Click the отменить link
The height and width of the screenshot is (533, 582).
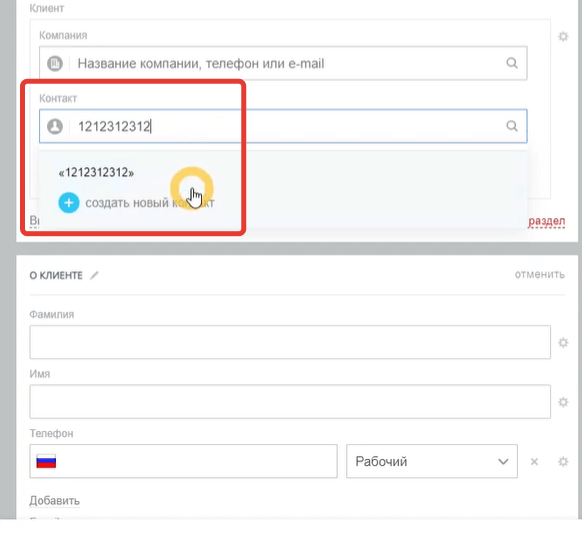pyautogui.click(x=539, y=275)
